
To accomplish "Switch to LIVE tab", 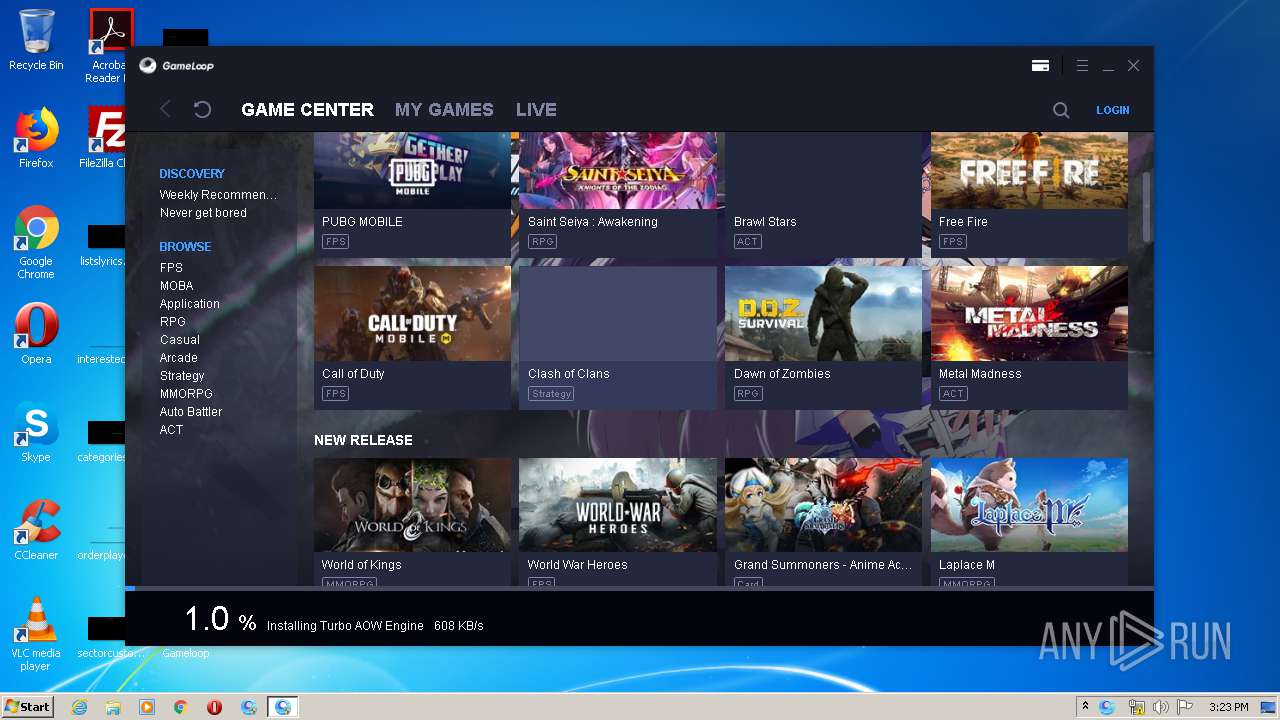I will point(536,110).
